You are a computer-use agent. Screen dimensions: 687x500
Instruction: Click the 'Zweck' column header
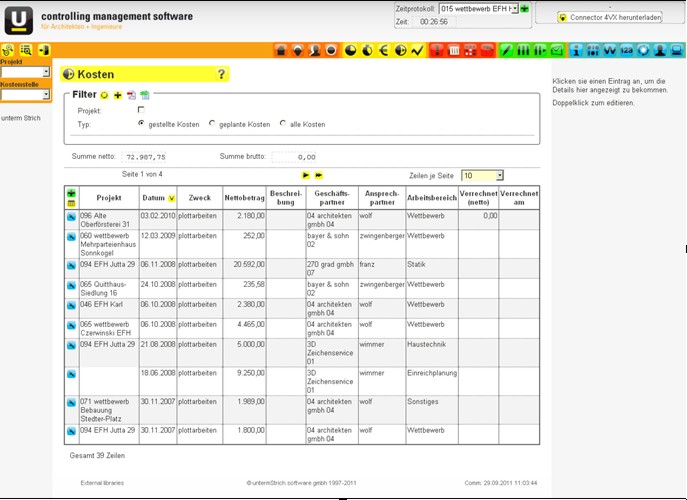(x=200, y=198)
